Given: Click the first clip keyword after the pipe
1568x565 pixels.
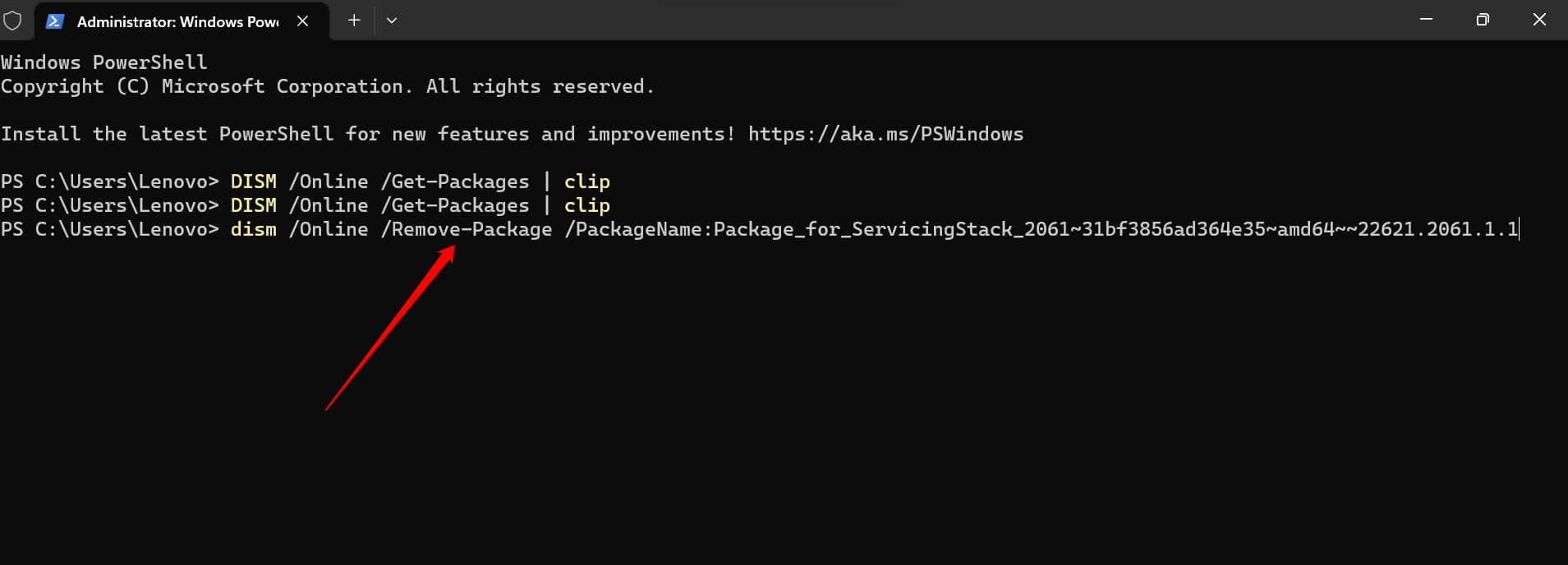Looking at the screenshot, I should click(x=586, y=181).
